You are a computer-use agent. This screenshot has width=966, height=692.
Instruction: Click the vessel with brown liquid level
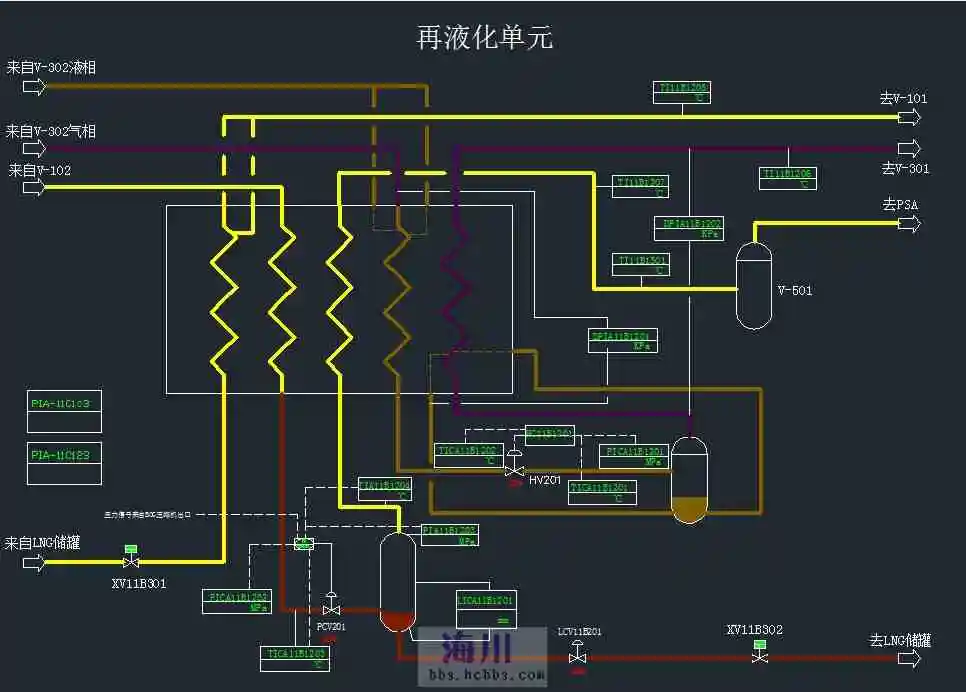(x=689, y=480)
